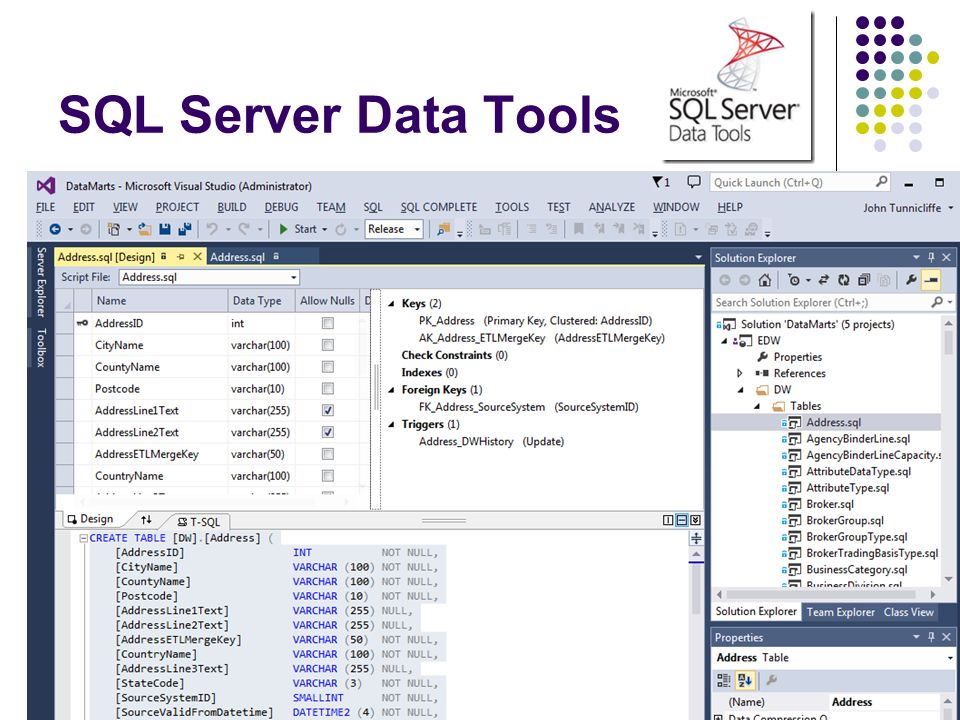The height and width of the screenshot is (720, 960).
Task: Switch to Team Explorer tab
Action: tap(840, 612)
